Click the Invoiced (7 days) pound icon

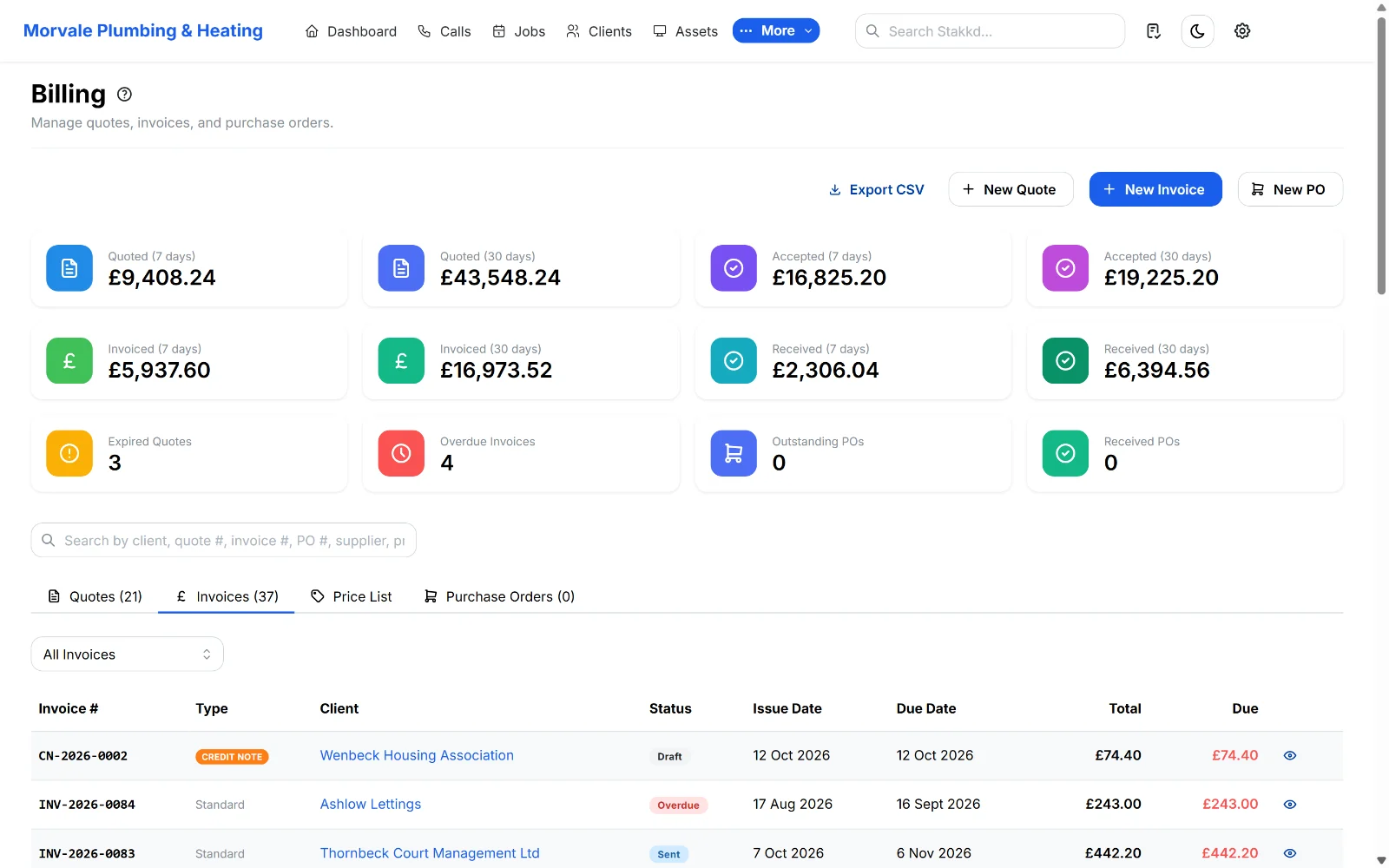click(x=69, y=360)
